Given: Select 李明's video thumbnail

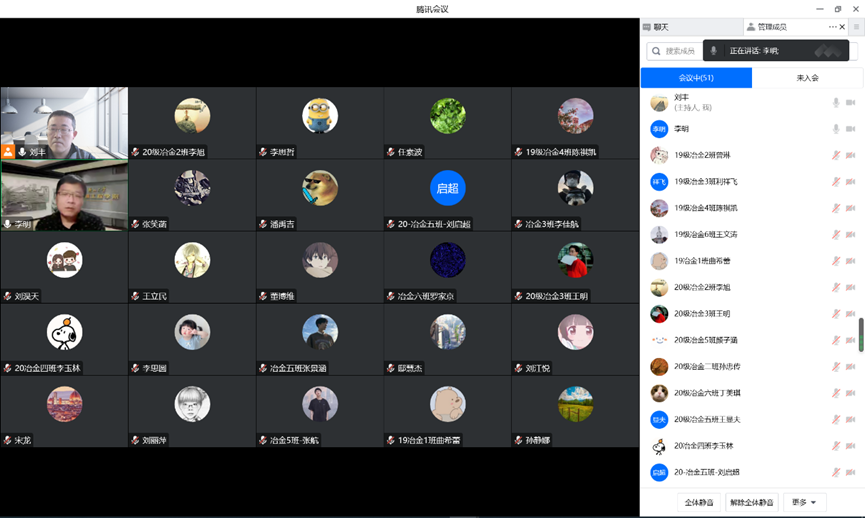Looking at the screenshot, I should (64, 195).
